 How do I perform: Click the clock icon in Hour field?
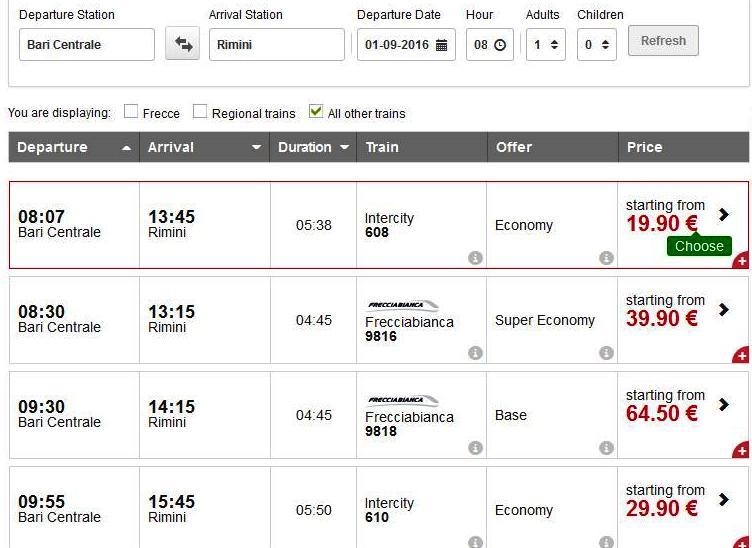click(500, 45)
